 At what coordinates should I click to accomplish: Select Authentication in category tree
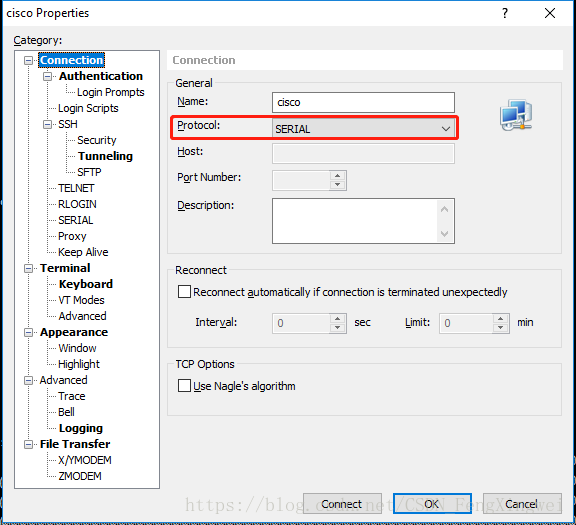pos(101,76)
